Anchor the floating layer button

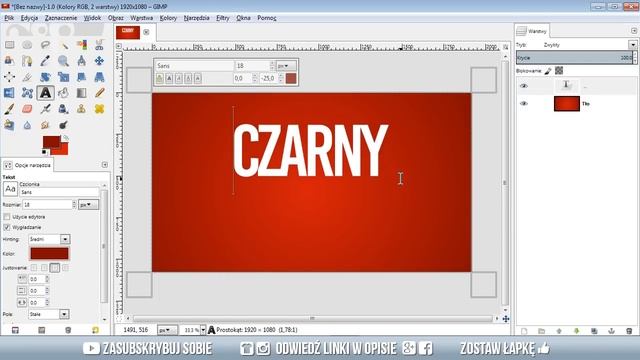point(611,331)
